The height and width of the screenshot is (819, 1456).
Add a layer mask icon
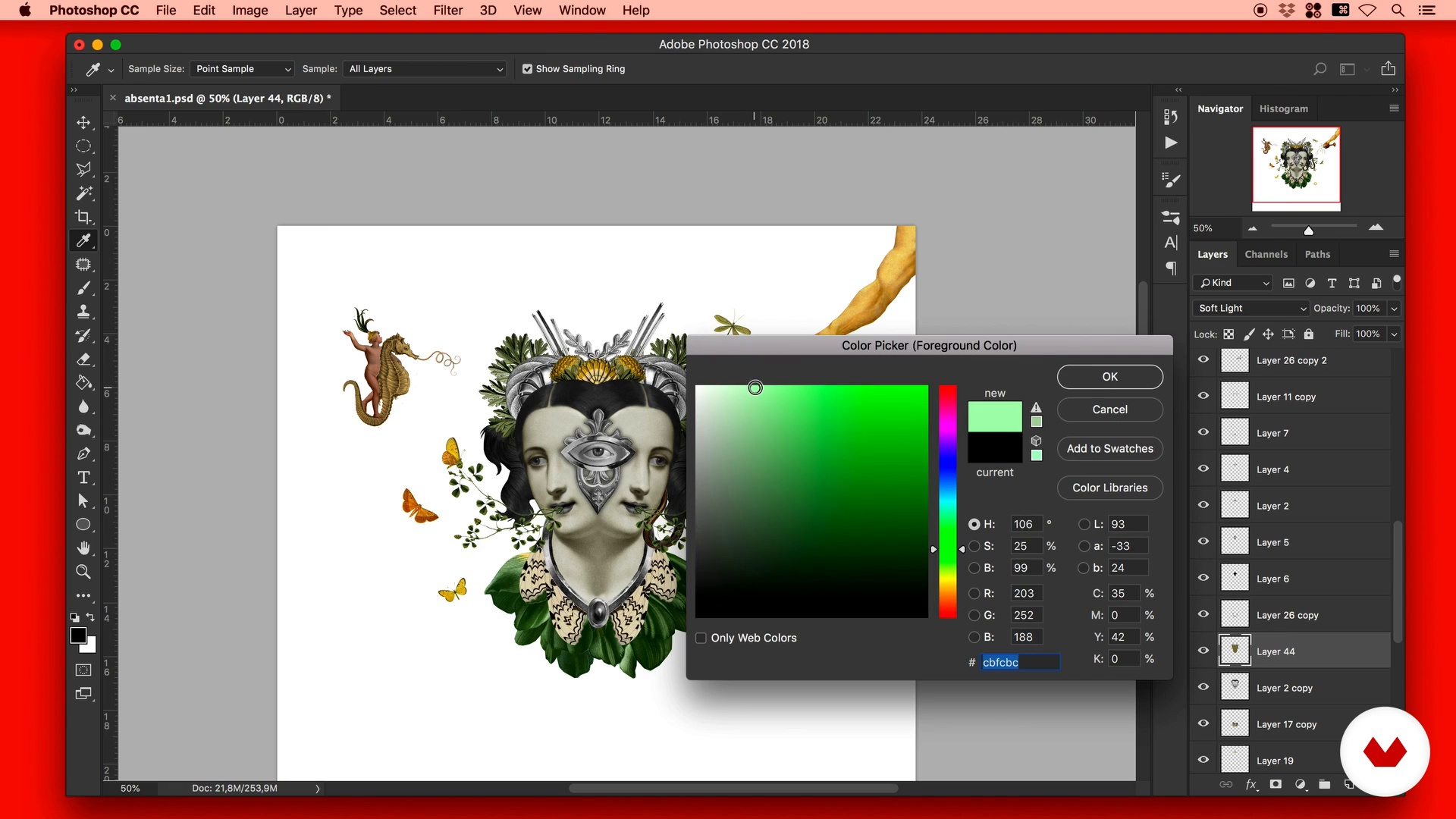click(x=1276, y=785)
